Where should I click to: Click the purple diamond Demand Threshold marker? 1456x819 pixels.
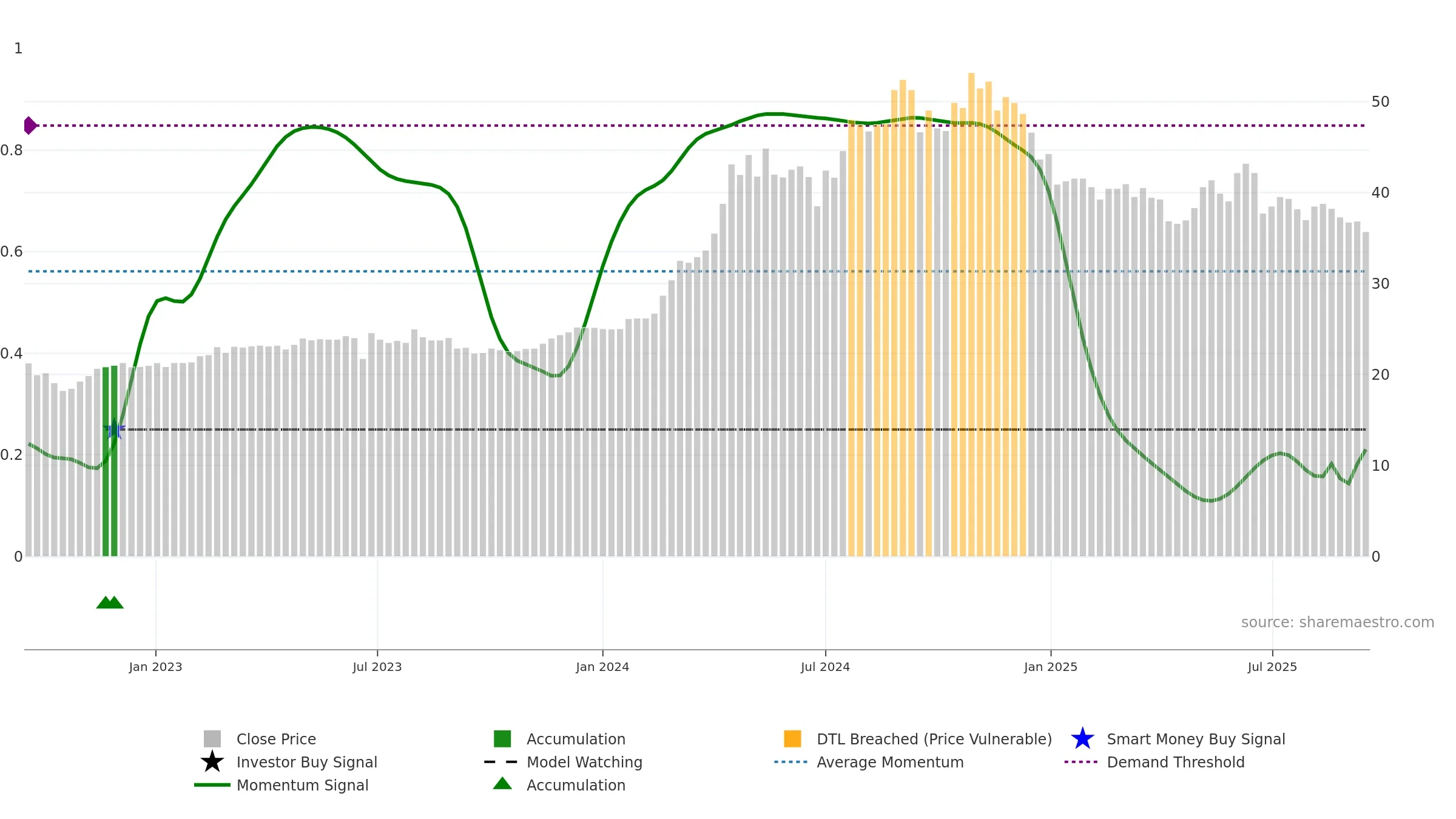pos(30,126)
